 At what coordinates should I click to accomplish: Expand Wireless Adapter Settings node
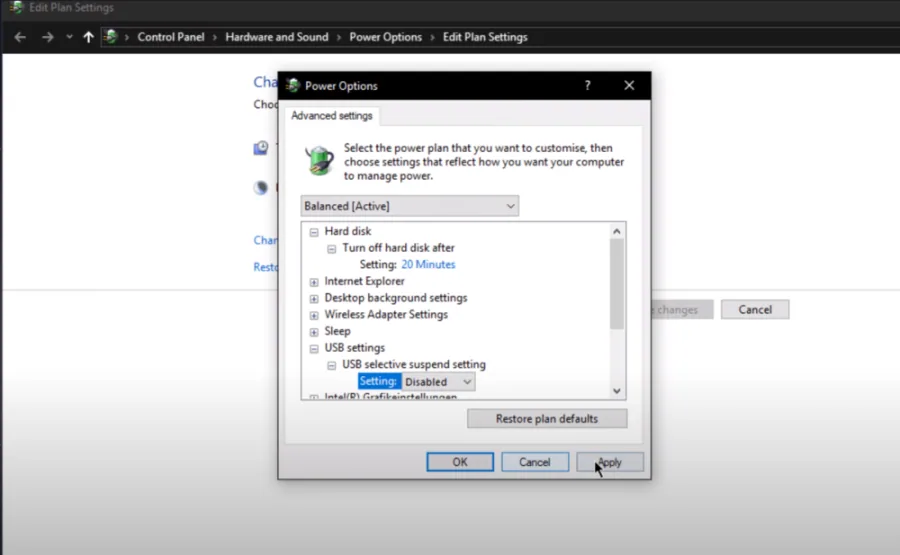coord(314,315)
